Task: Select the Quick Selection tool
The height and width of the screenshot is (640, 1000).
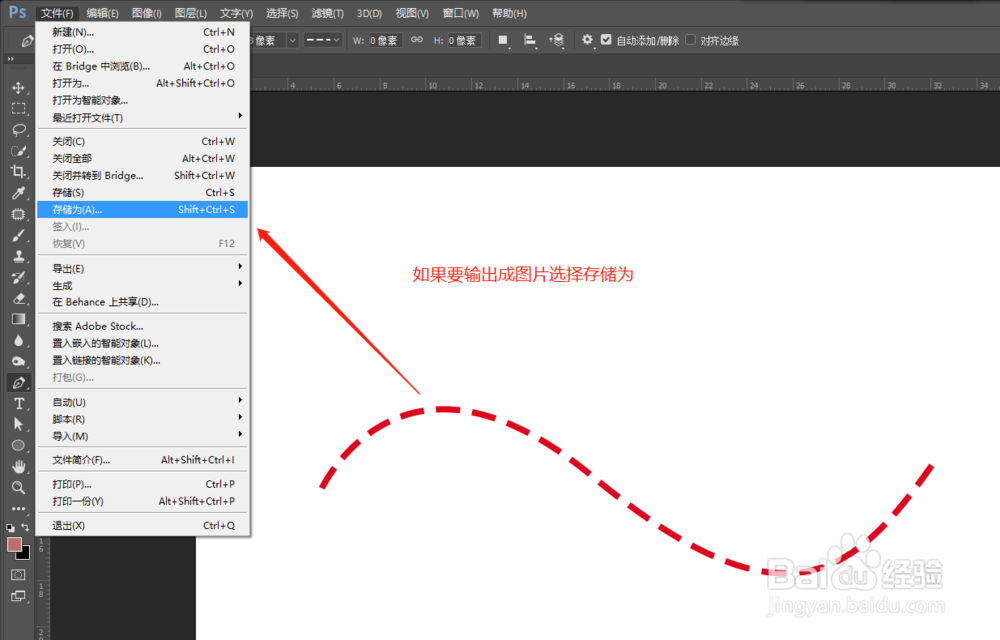Action: point(18,151)
